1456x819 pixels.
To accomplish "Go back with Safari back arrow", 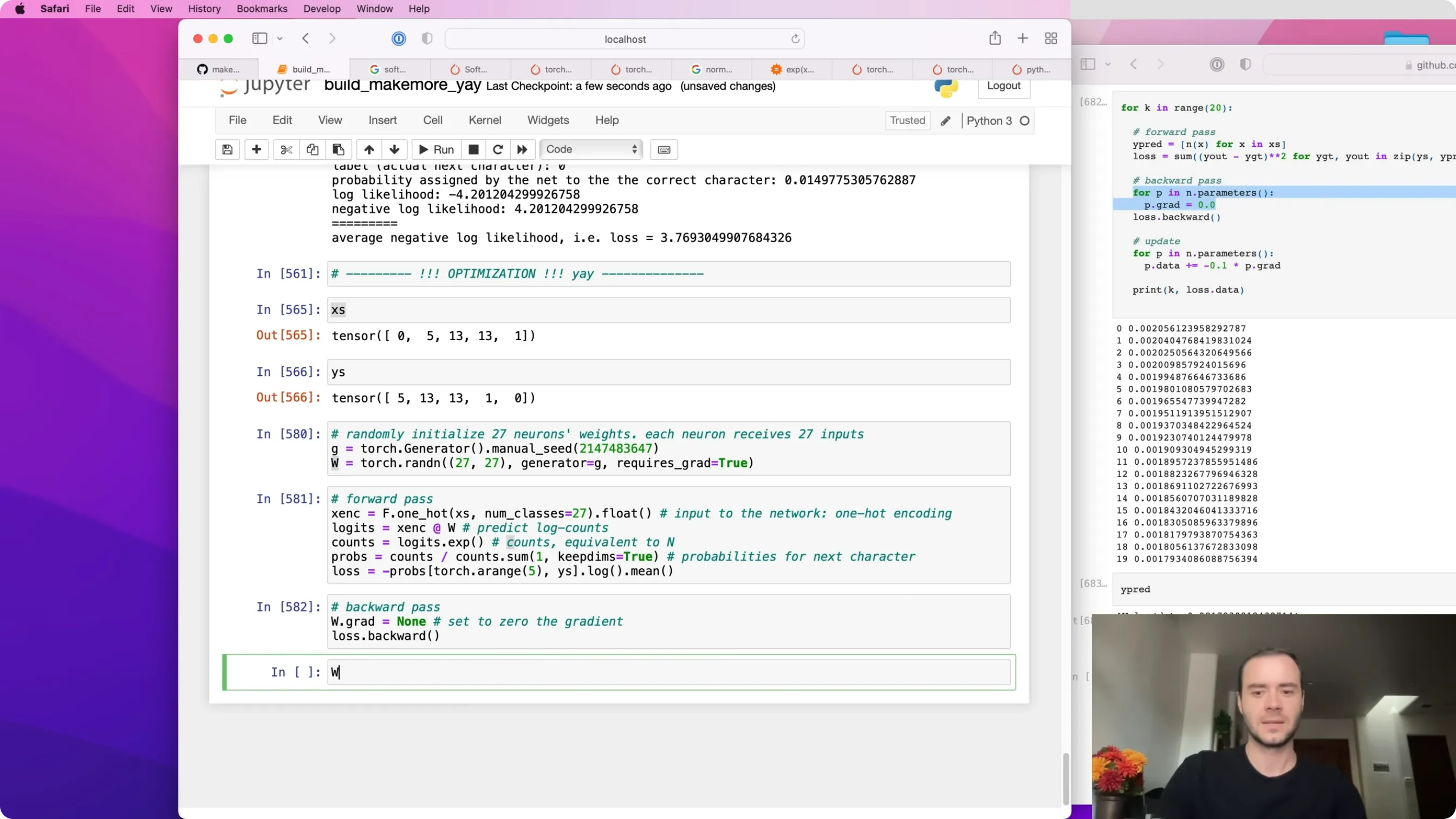I will 306,38.
